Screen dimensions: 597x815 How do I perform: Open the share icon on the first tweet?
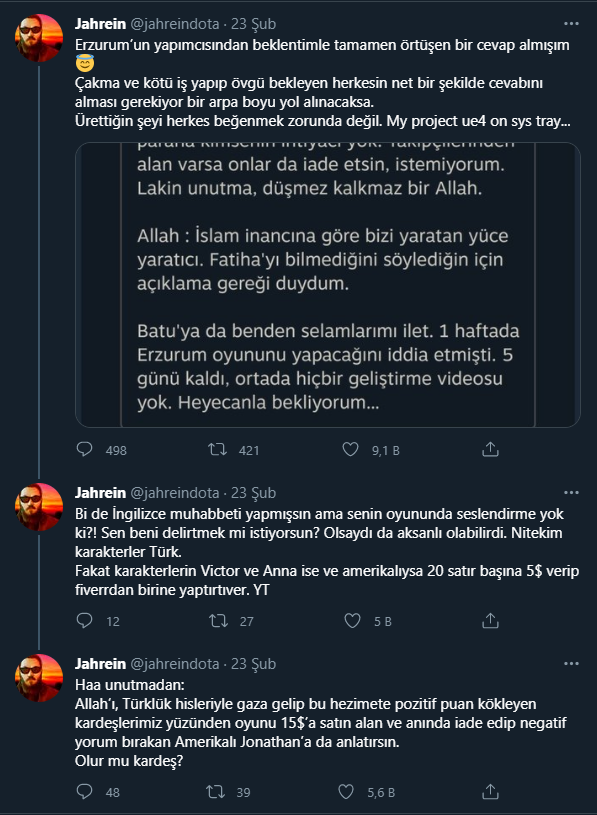[490, 450]
